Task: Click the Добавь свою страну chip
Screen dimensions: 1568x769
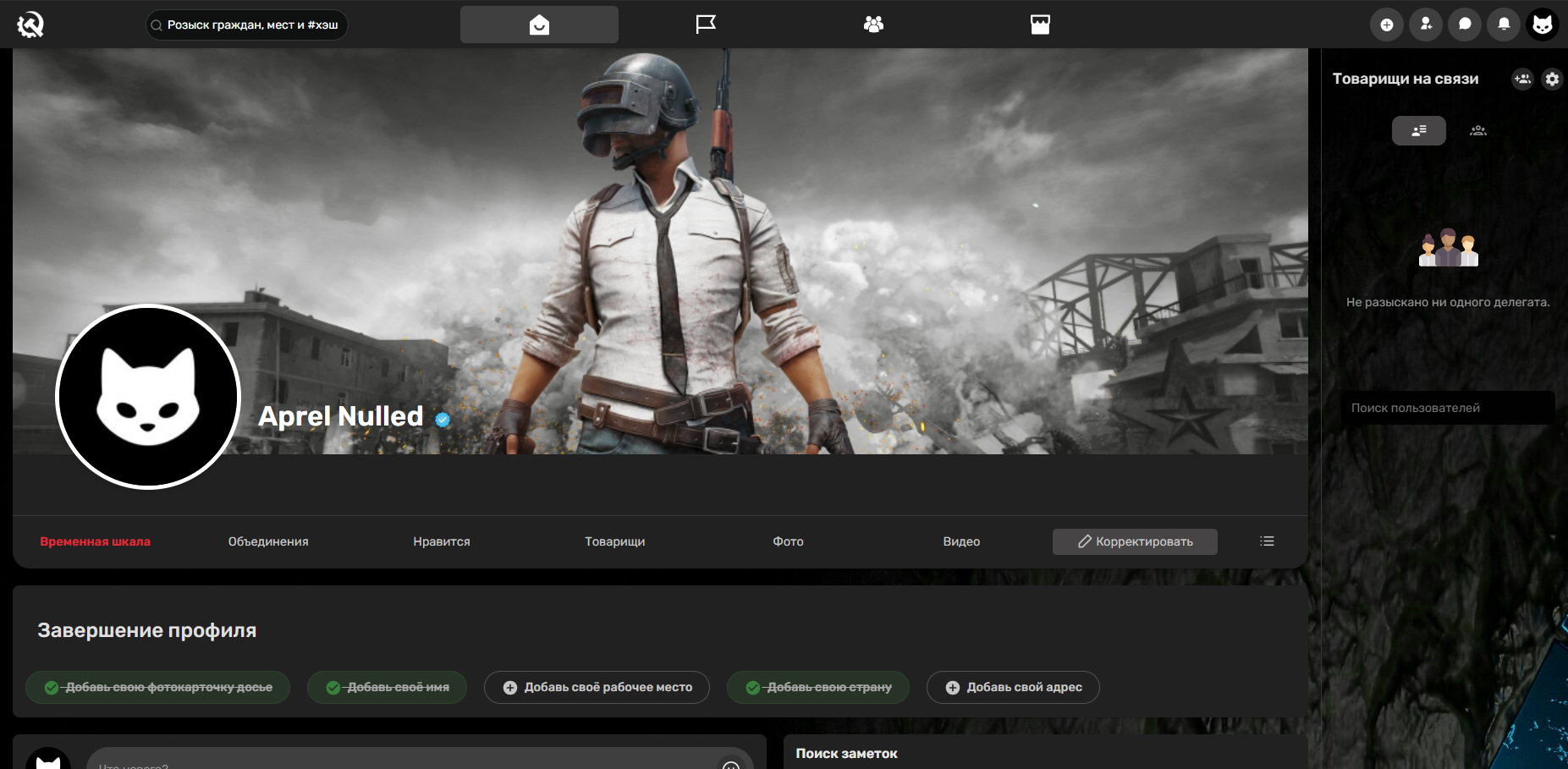Action: 818,687
